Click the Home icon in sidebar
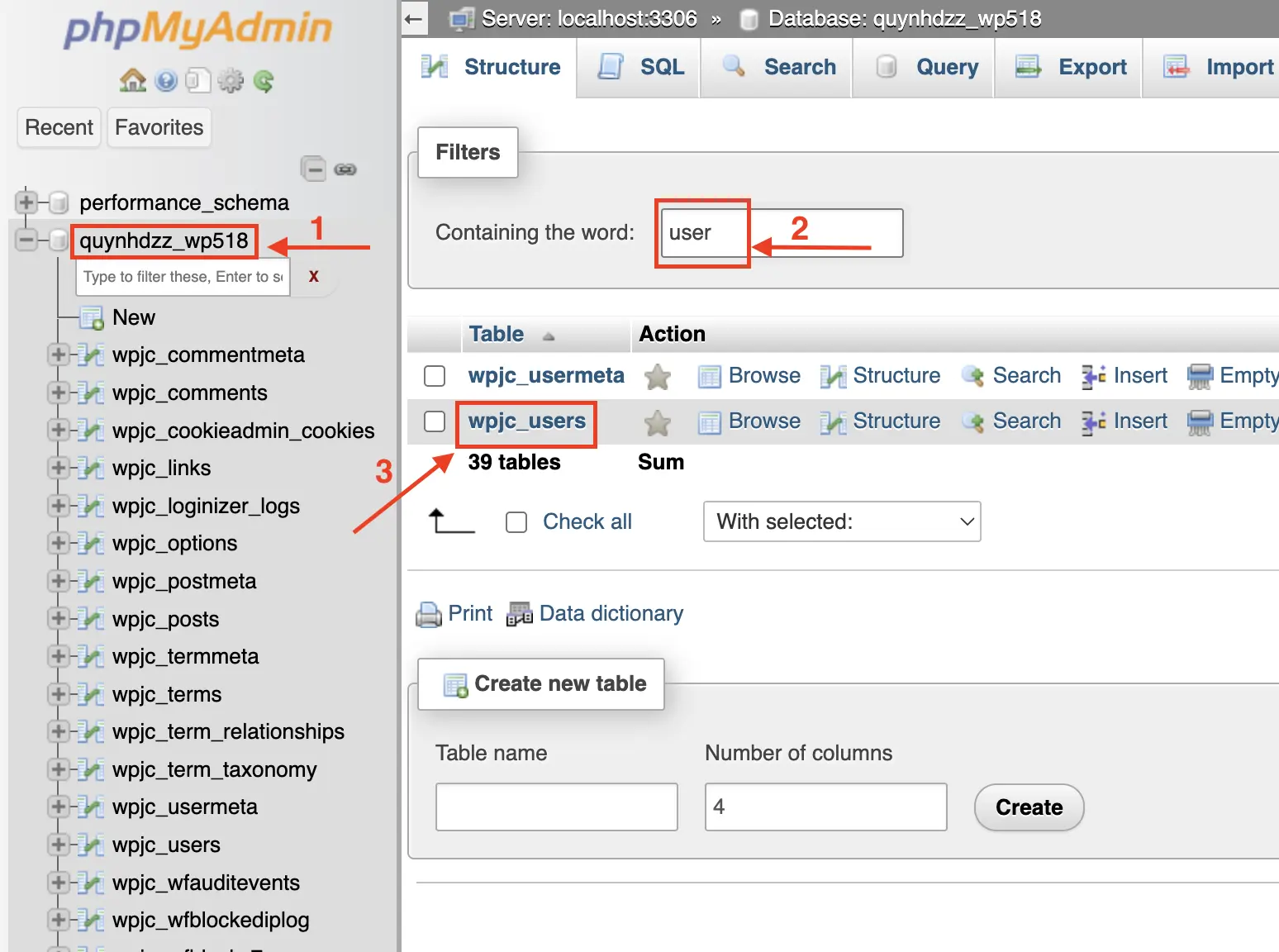This screenshot has width=1279, height=952. (x=132, y=80)
